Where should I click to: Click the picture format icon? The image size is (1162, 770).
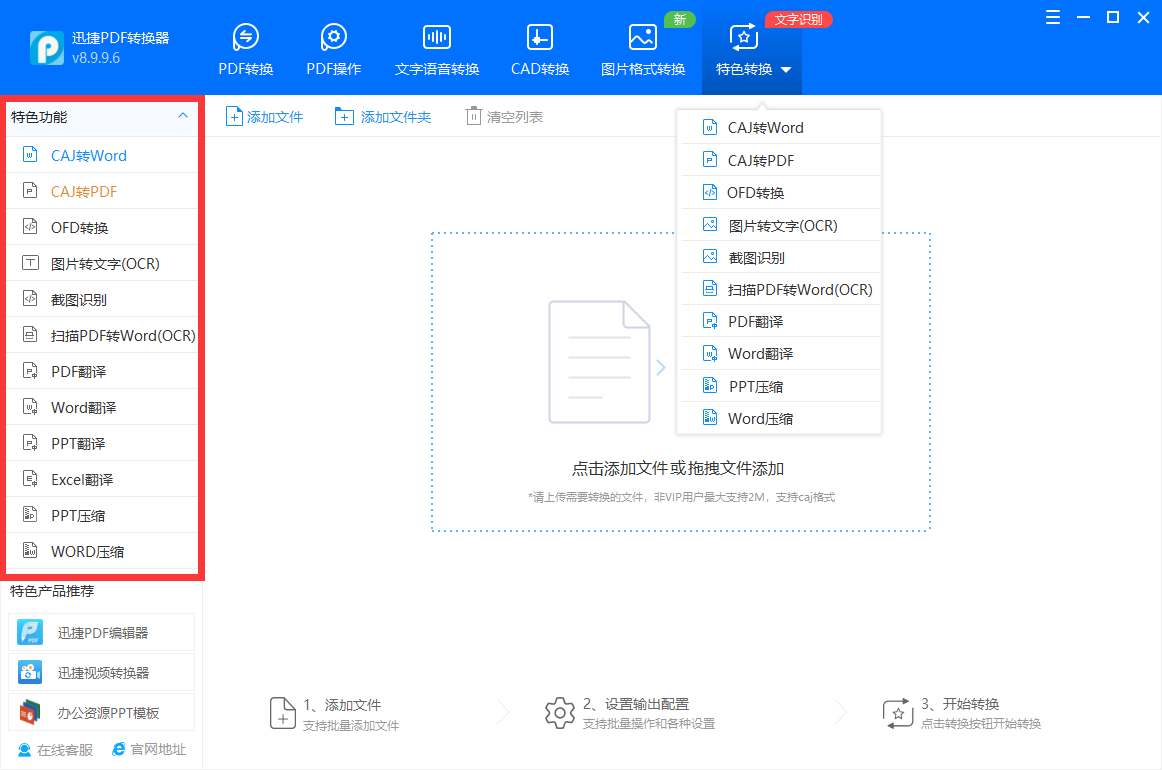pos(643,36)
